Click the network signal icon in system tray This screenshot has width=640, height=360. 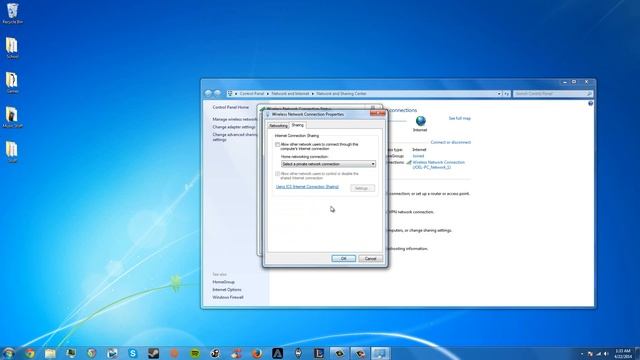pos(598,354)
